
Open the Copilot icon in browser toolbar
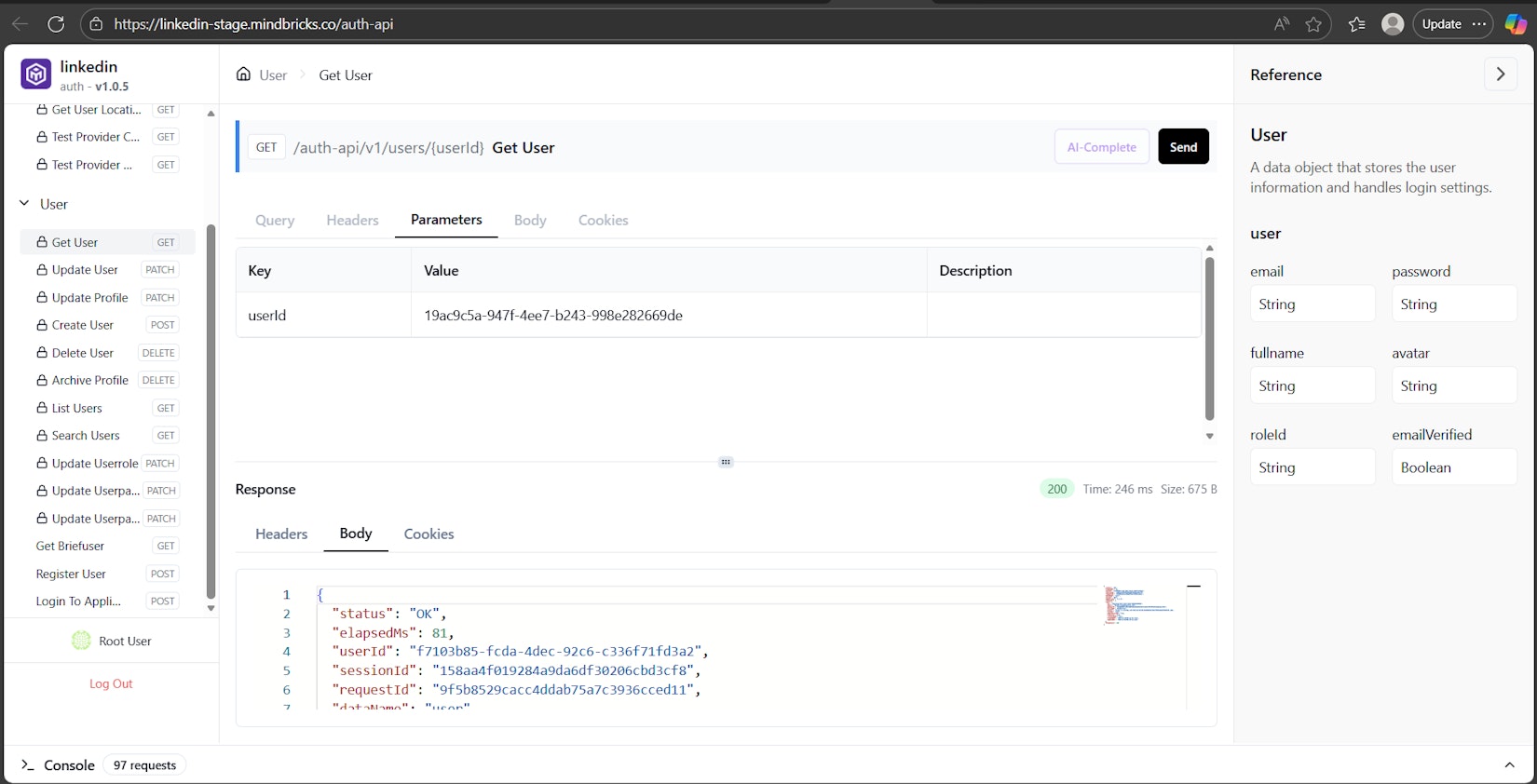click(1516, 24)
